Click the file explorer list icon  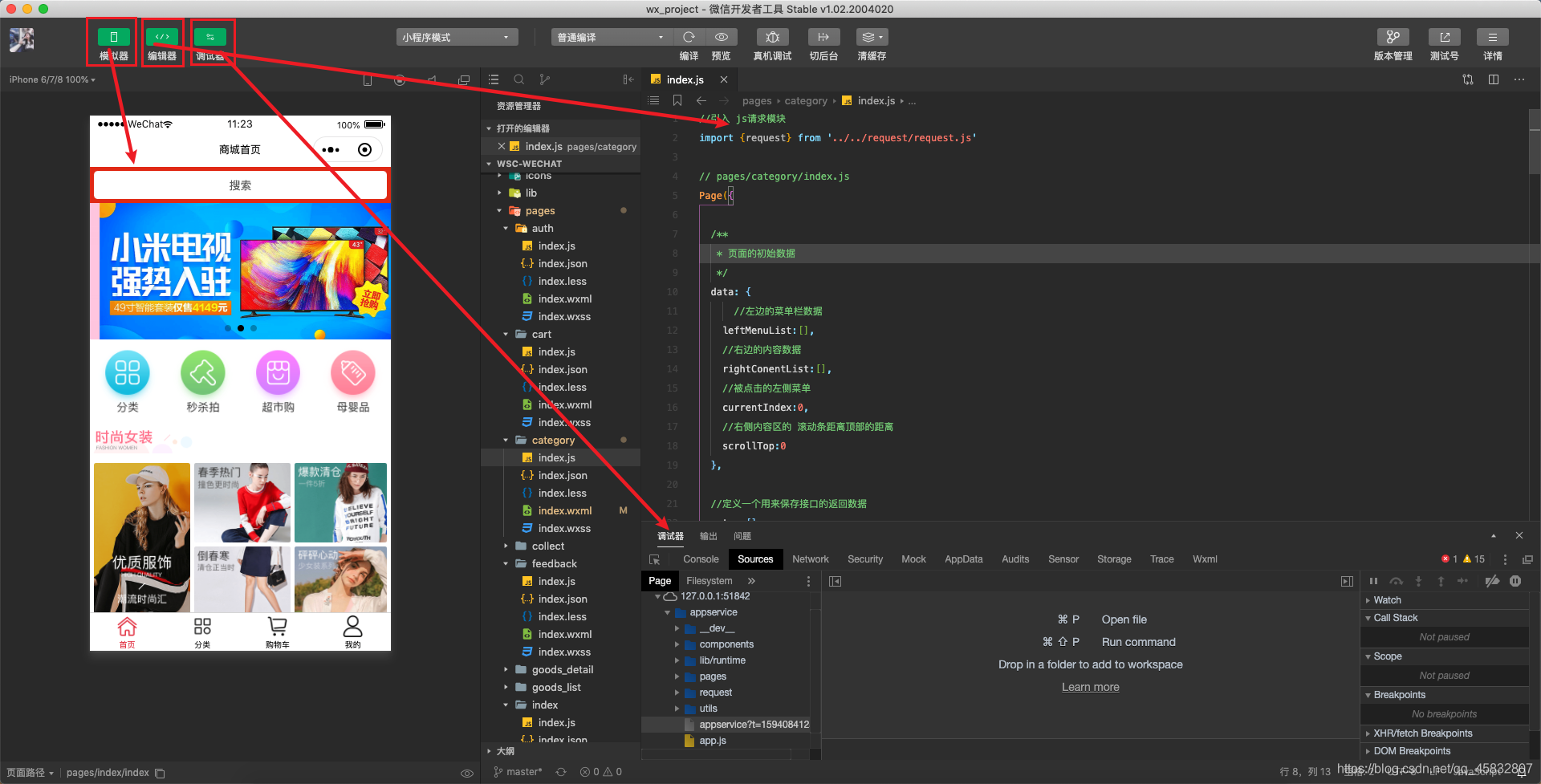click(x=494, y=79)
